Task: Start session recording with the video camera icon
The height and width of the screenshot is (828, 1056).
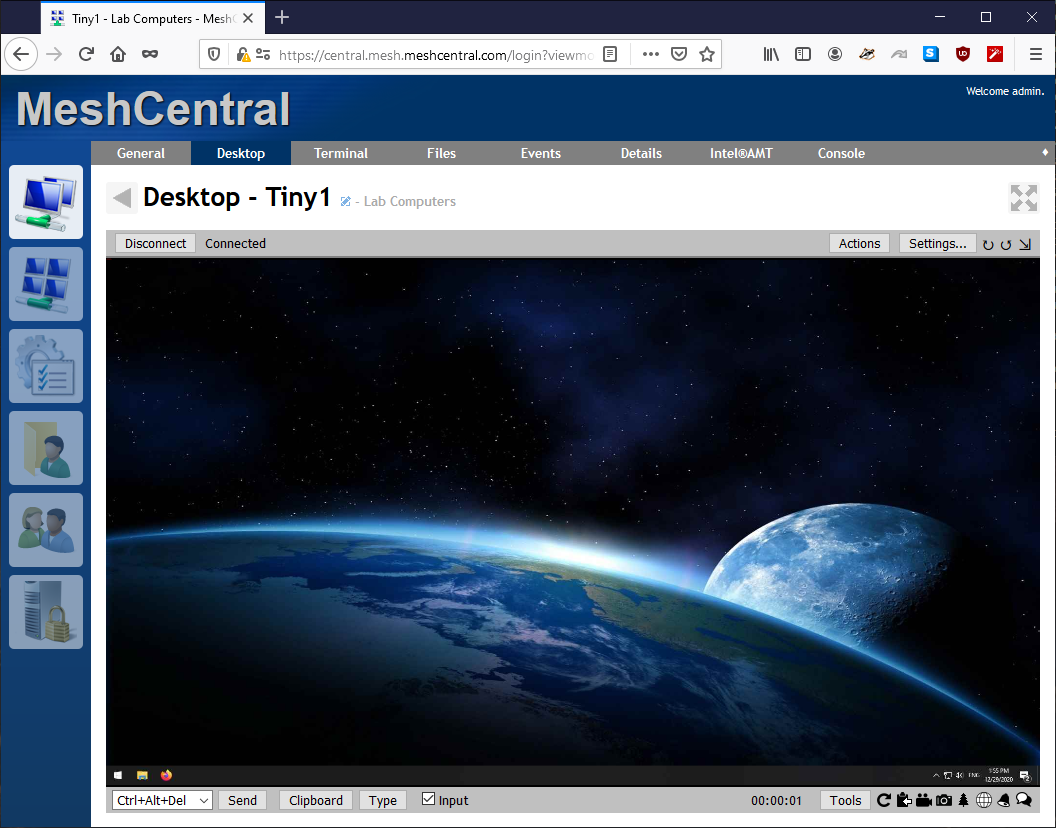Action: pyautogui.click(x=924, y=800)
